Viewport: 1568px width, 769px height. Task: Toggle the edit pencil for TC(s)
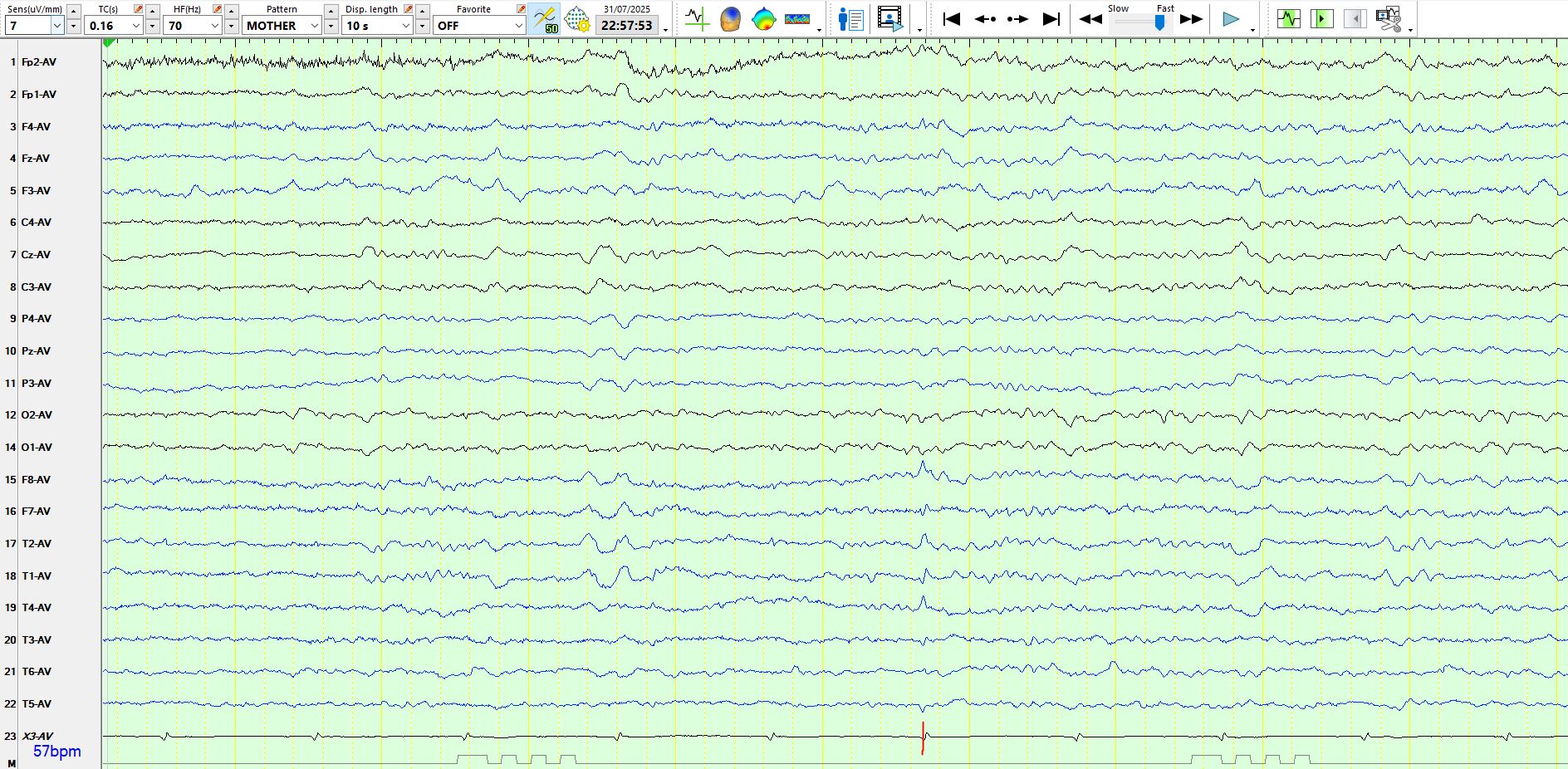(138, 9)
